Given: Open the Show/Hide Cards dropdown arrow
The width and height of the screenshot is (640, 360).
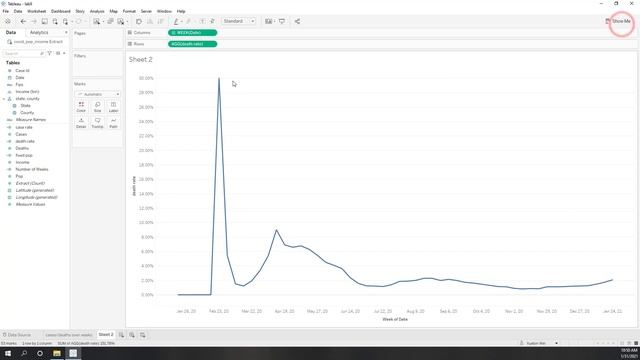Looking at the screenshot, I should click(275, 21).
